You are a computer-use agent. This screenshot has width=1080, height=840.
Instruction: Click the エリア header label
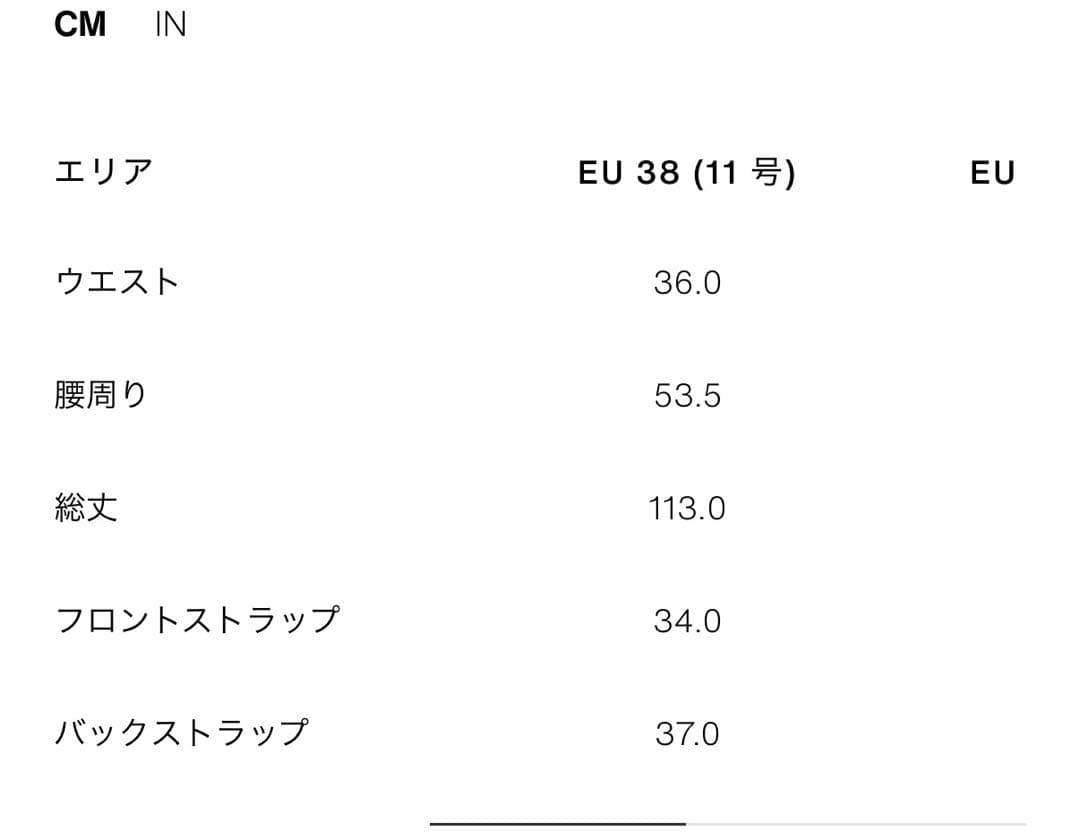pyautogui.click(x=103, y=171)
